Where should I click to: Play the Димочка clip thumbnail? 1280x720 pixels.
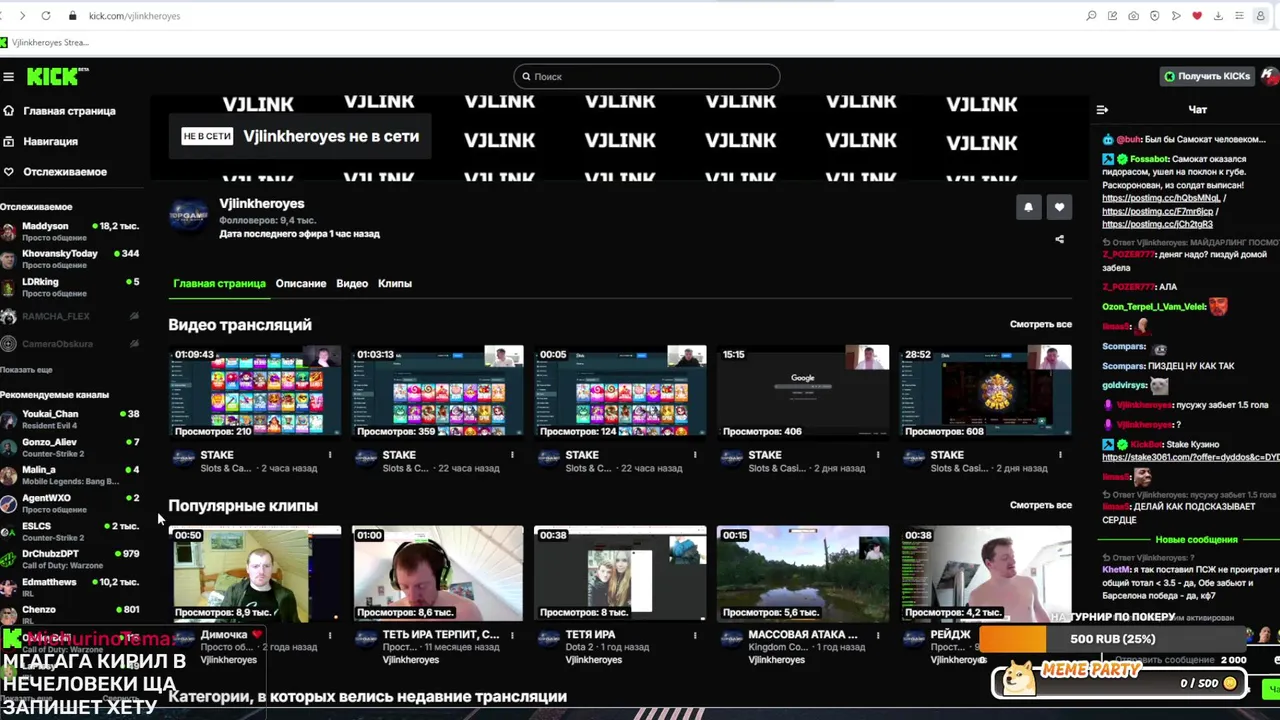pyautogui.click(x=255, y=573)
